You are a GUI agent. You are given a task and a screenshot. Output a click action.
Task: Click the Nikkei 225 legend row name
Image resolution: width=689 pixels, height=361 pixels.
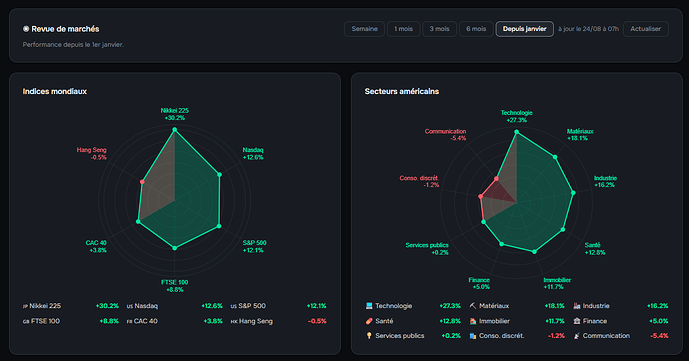point(45,306)
